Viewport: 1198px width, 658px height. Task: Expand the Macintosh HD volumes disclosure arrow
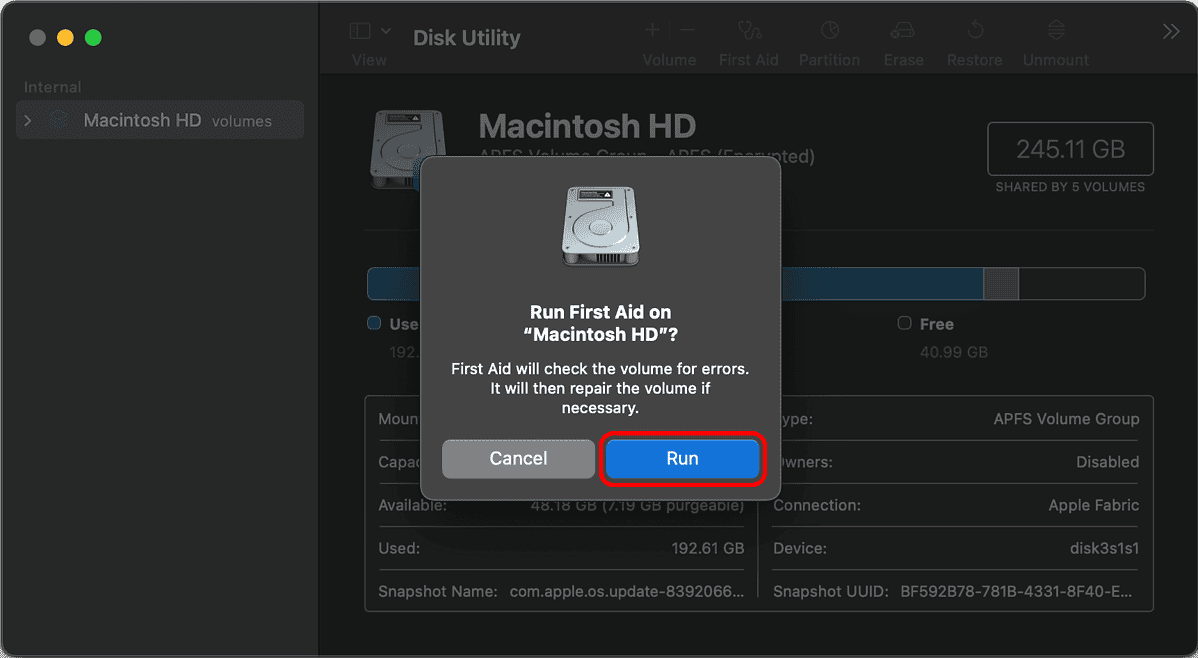(28, 121)
